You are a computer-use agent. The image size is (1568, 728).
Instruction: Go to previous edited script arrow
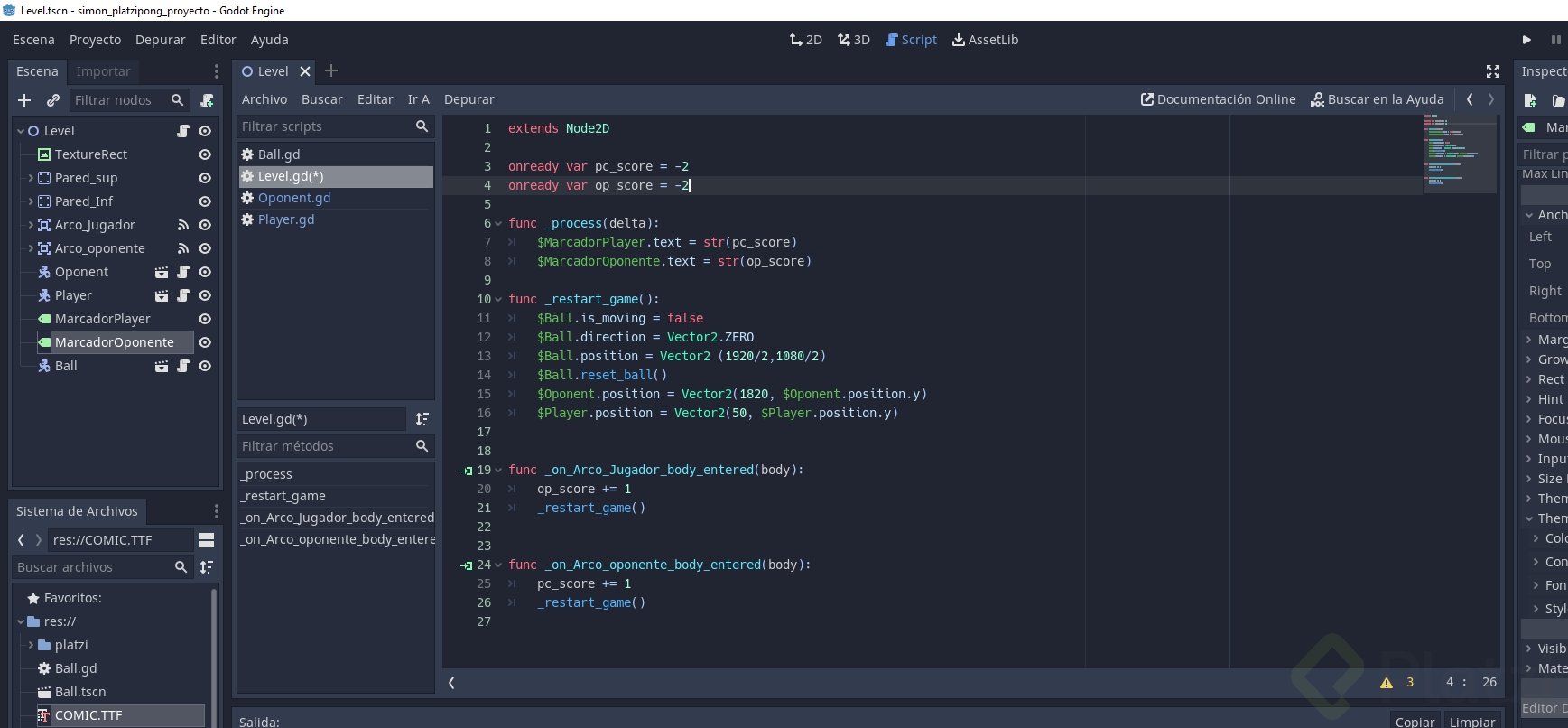[1470, 99]
